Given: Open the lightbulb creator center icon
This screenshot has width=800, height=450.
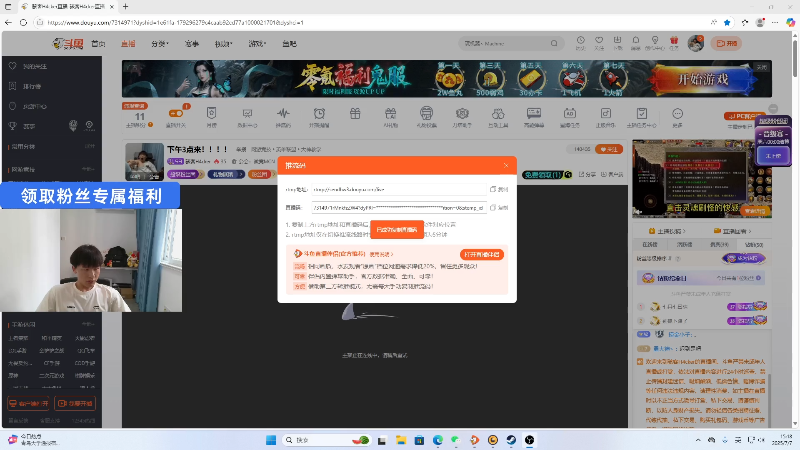Looking at the screenshot, I should [655, 40].
